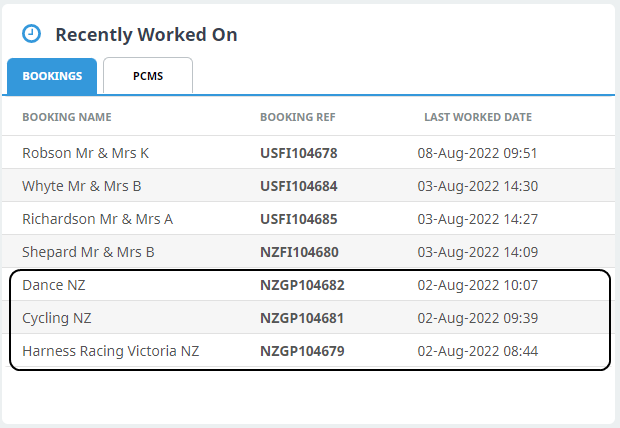Open the Dance NZ booking

pos(54,285)
